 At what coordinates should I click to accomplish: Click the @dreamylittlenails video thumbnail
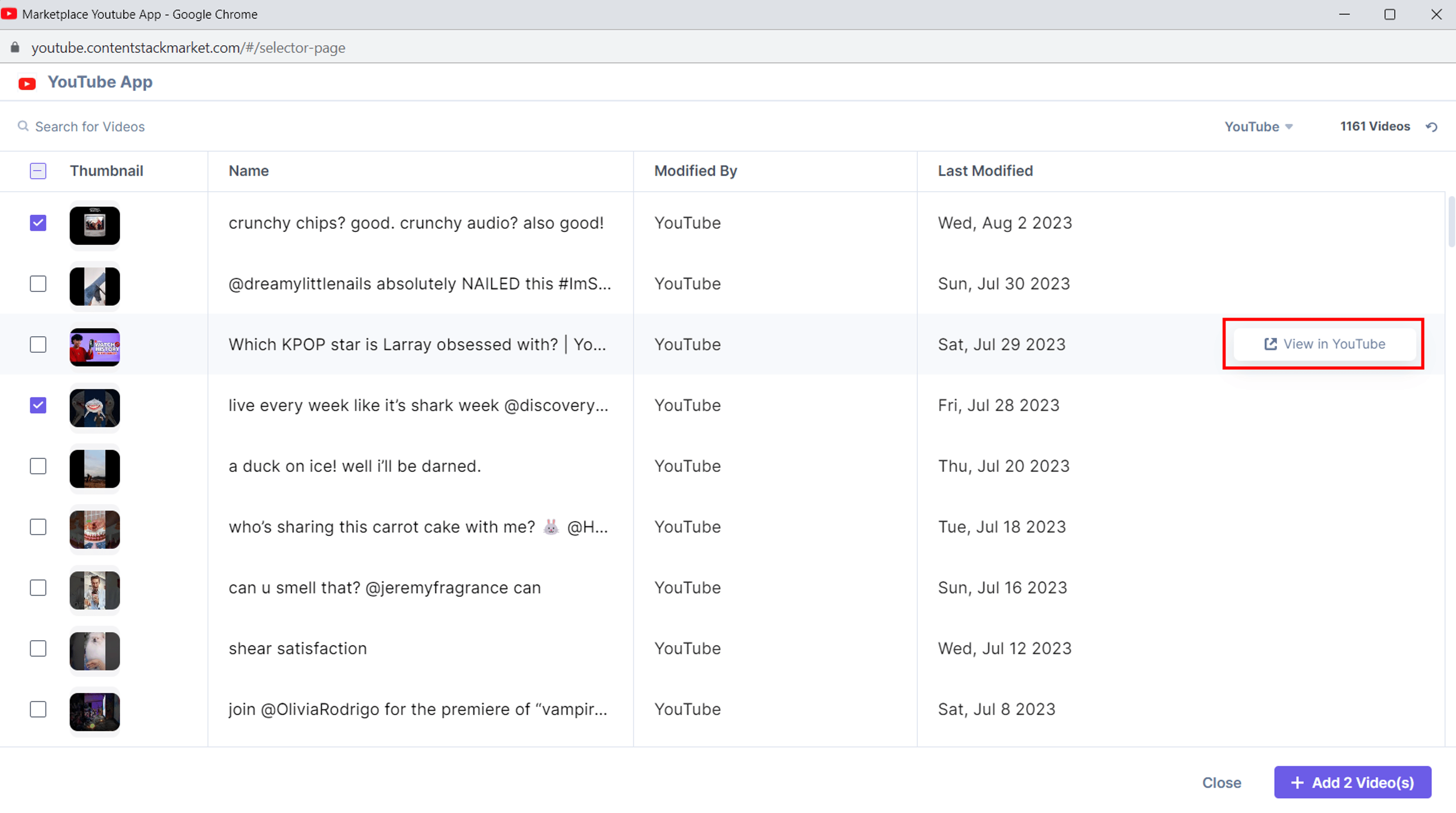click(x=94, y=287)
